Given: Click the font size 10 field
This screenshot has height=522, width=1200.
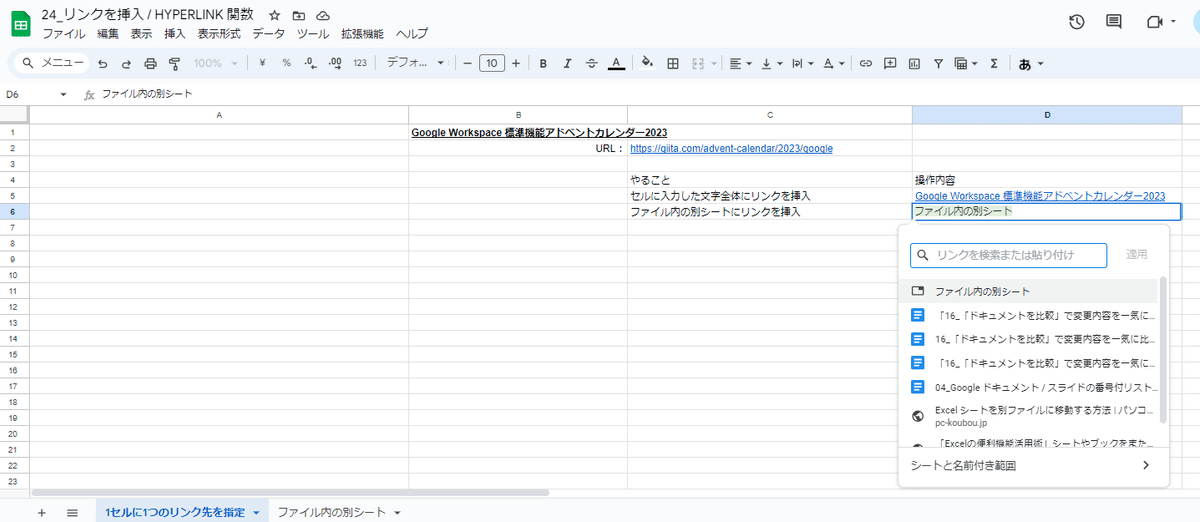Looking at the screenshot, I should (492, 63).
